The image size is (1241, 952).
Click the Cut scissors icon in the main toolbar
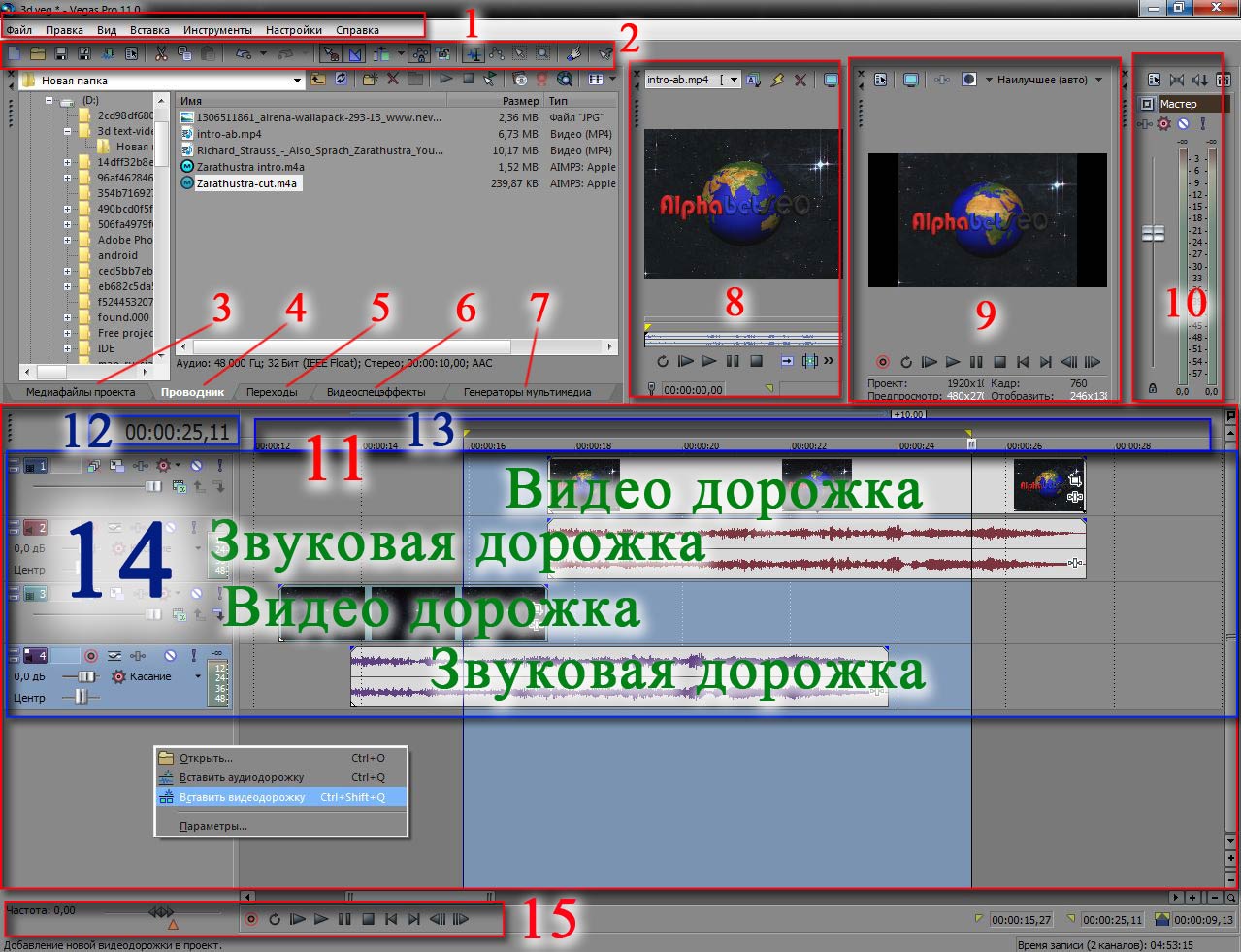click(x=161, y=54)
